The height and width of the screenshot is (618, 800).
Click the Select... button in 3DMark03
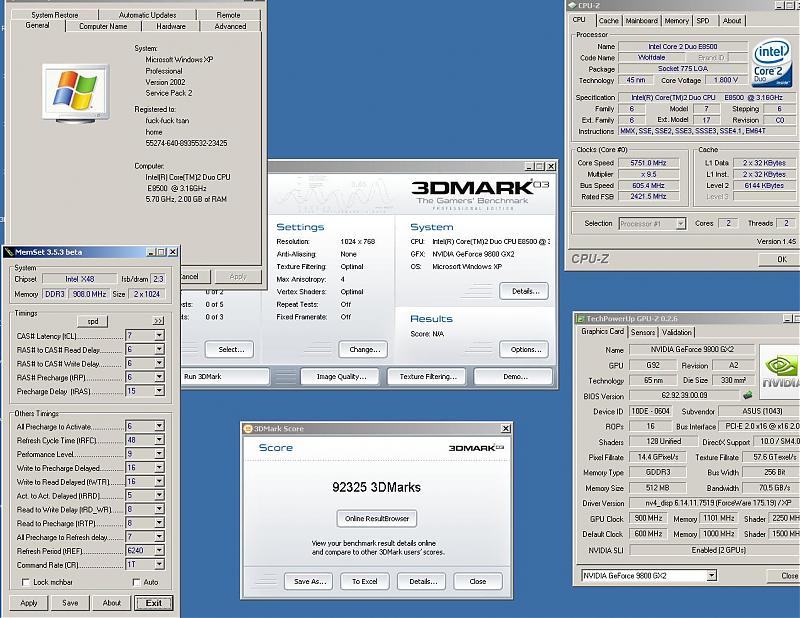[x=231, y=350]
